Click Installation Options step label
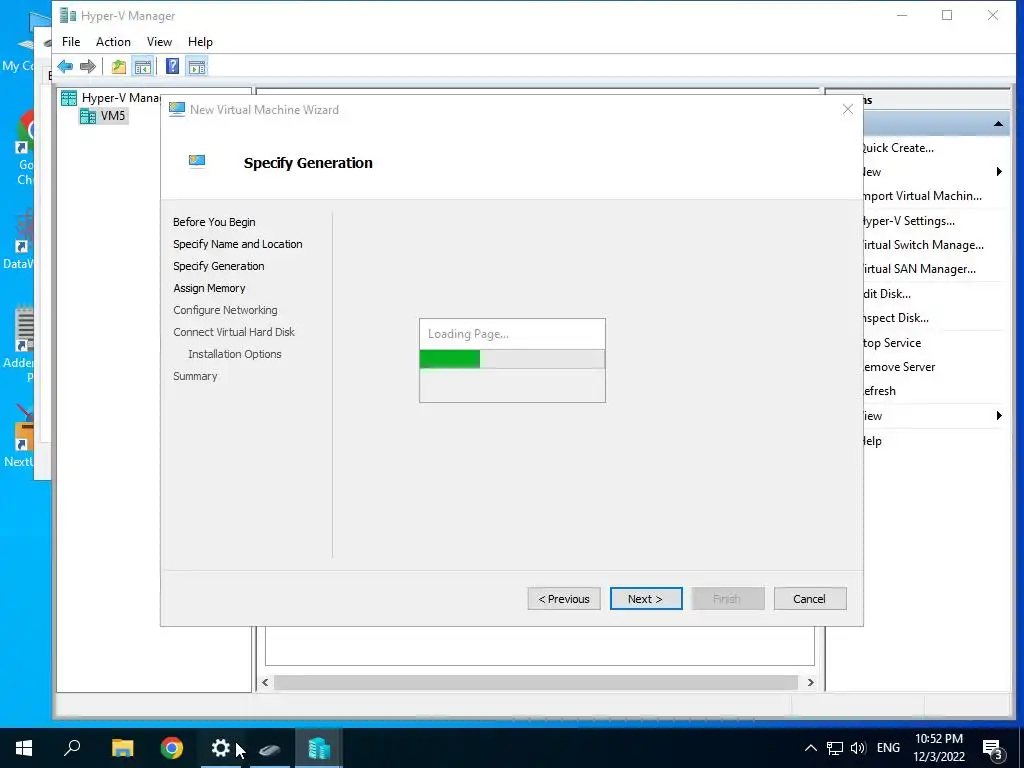The image size is (1024, 768). click(234, 354)
